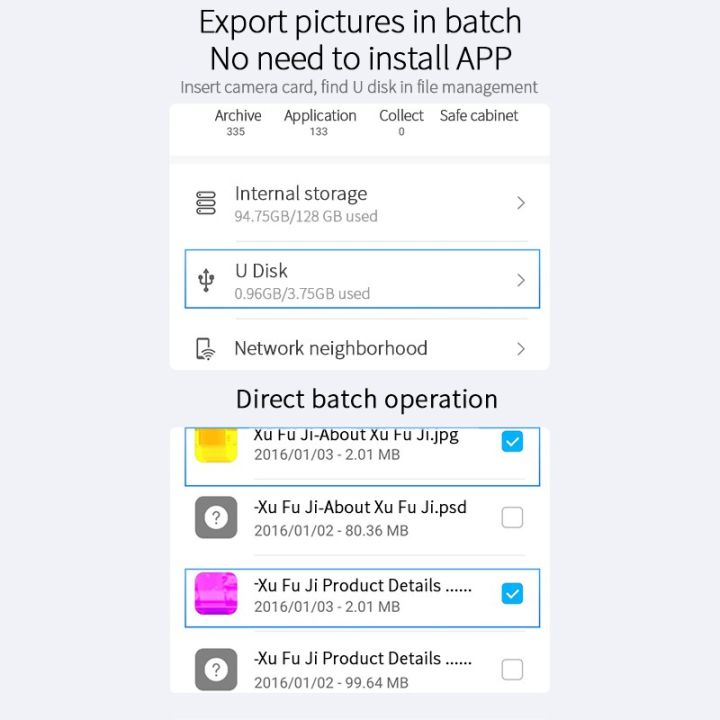
Task: Open the Xu Fu Ji-About Xu Fu Ji.psd file
Action: click(360, 518)
